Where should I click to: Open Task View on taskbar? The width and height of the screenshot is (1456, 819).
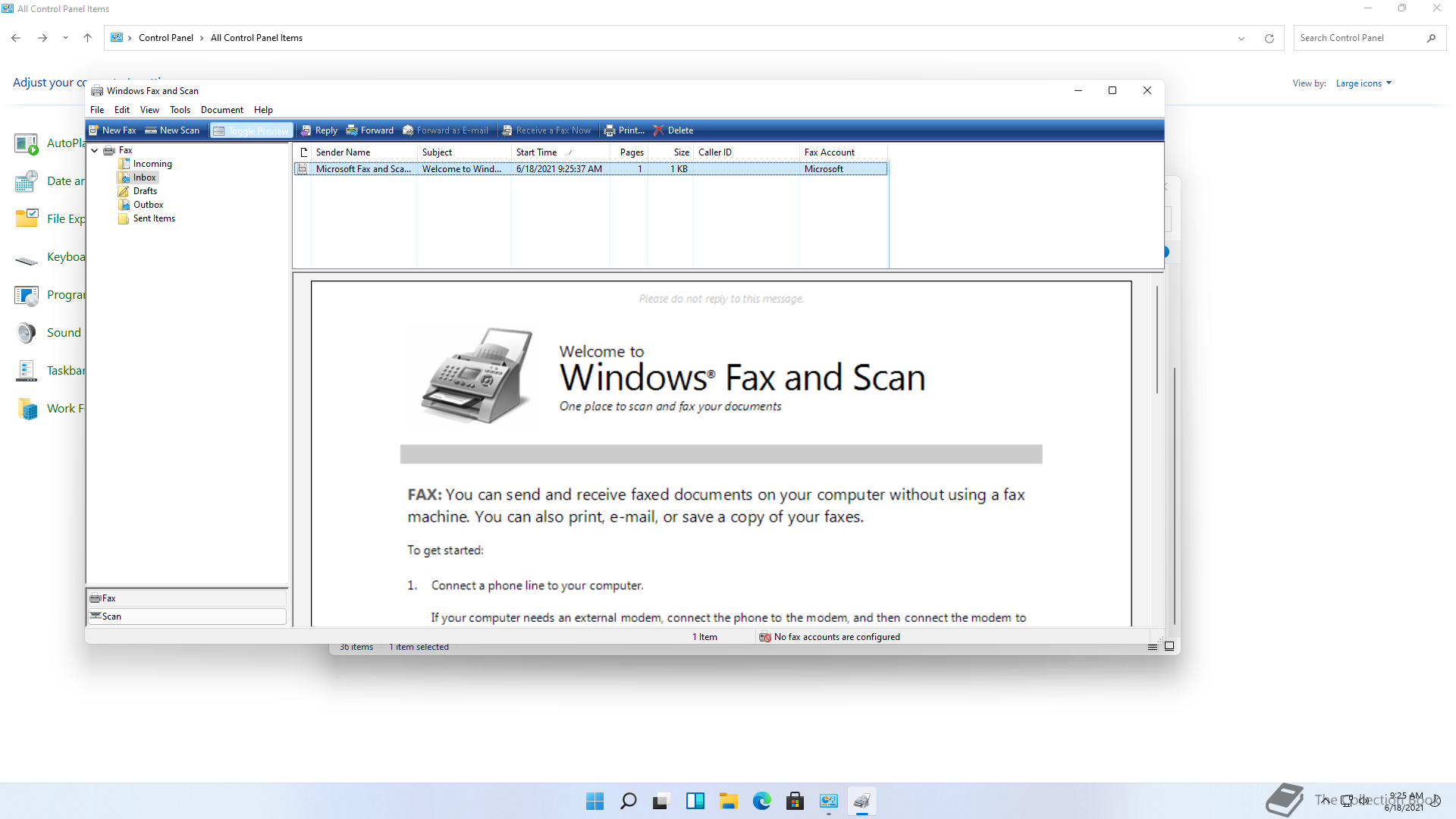pyautogui.click(x=662, y=801)
